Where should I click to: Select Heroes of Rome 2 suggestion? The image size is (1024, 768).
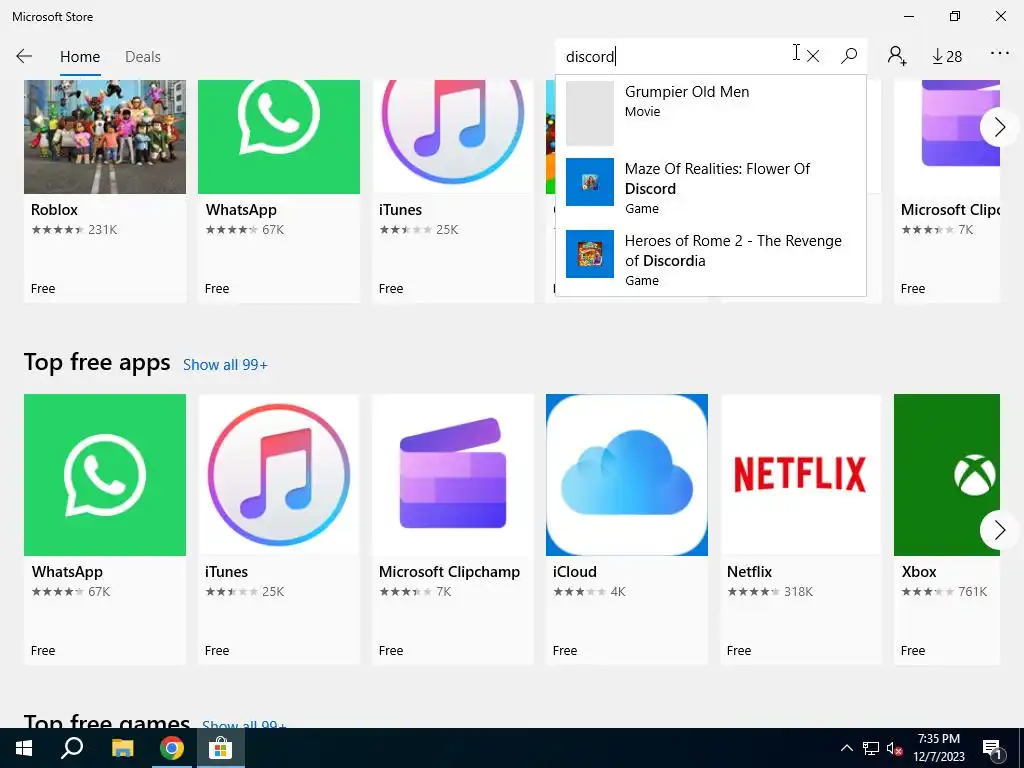[x=711, y=259]
